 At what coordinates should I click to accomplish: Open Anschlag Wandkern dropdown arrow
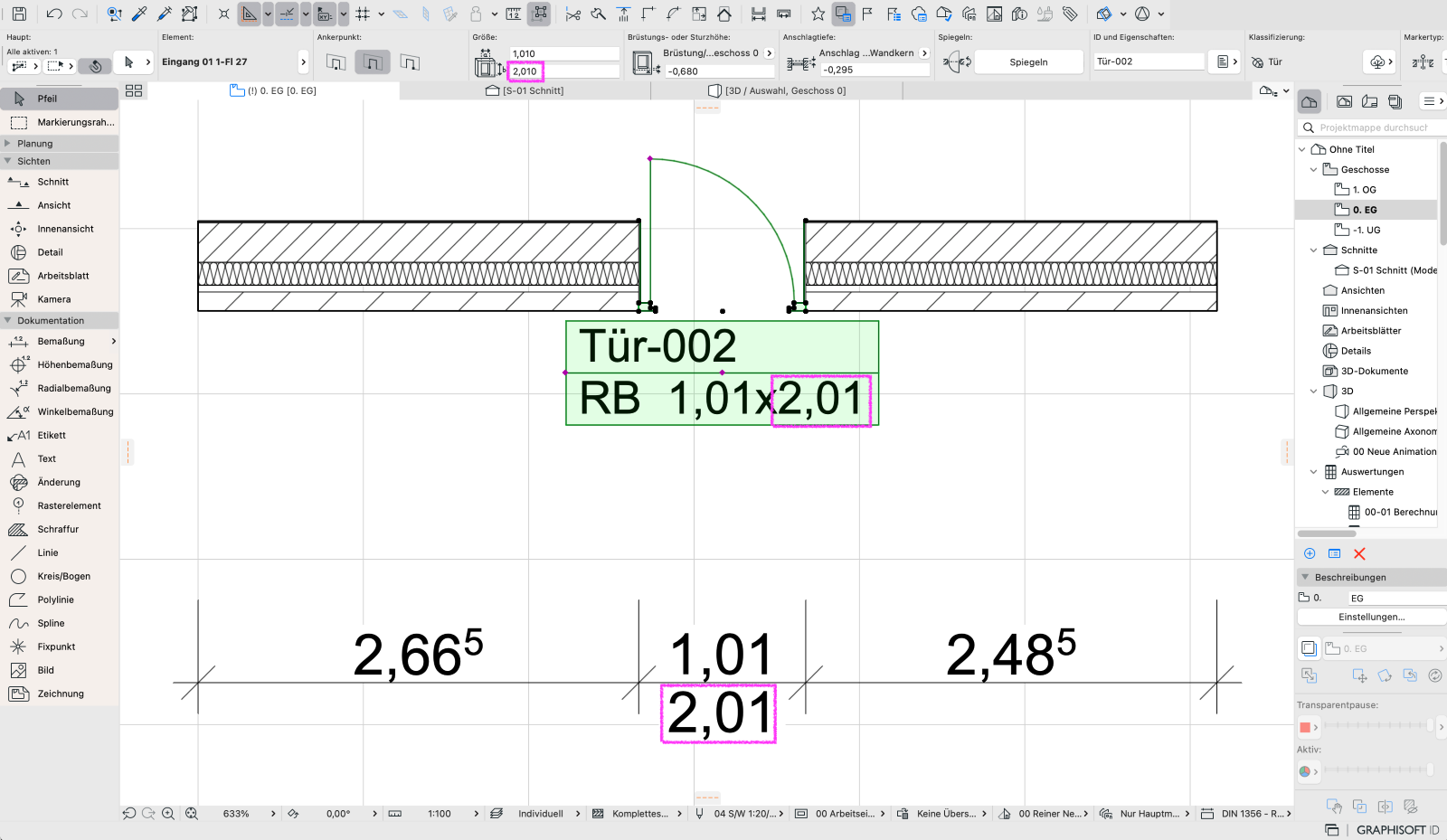924,52
